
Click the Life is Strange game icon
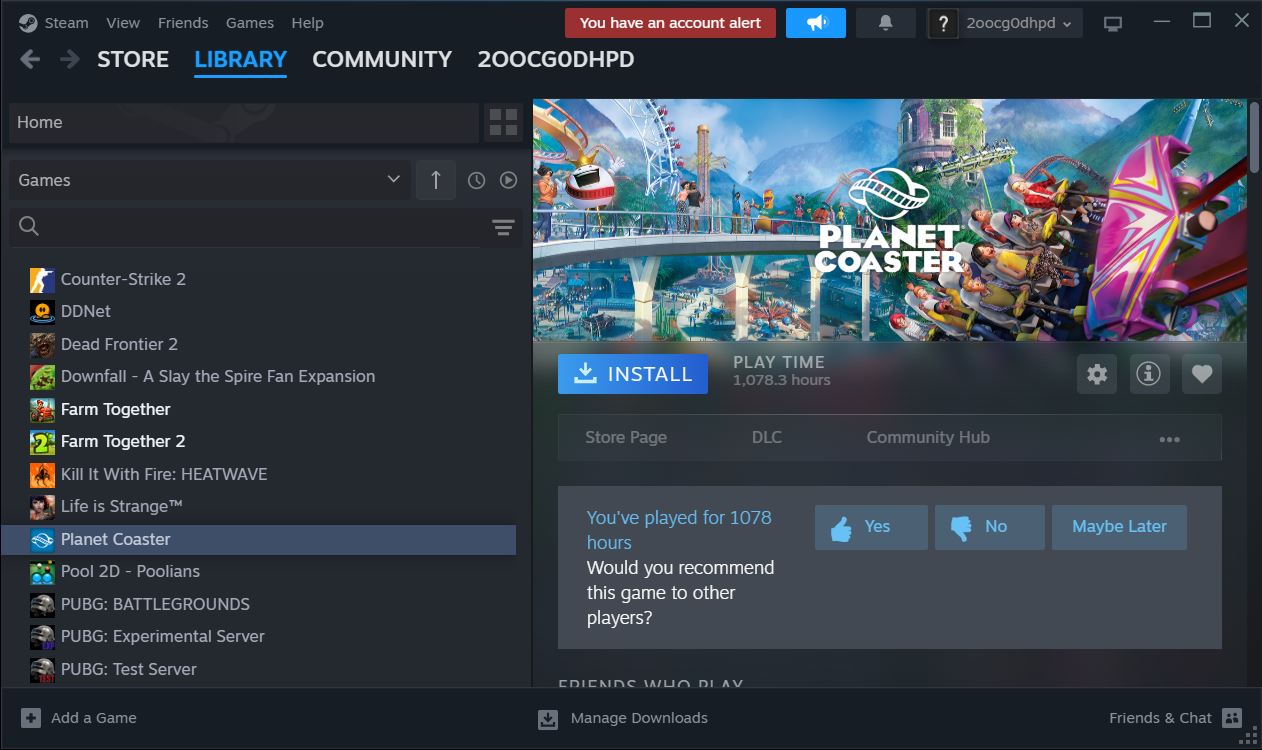(42, 507)
